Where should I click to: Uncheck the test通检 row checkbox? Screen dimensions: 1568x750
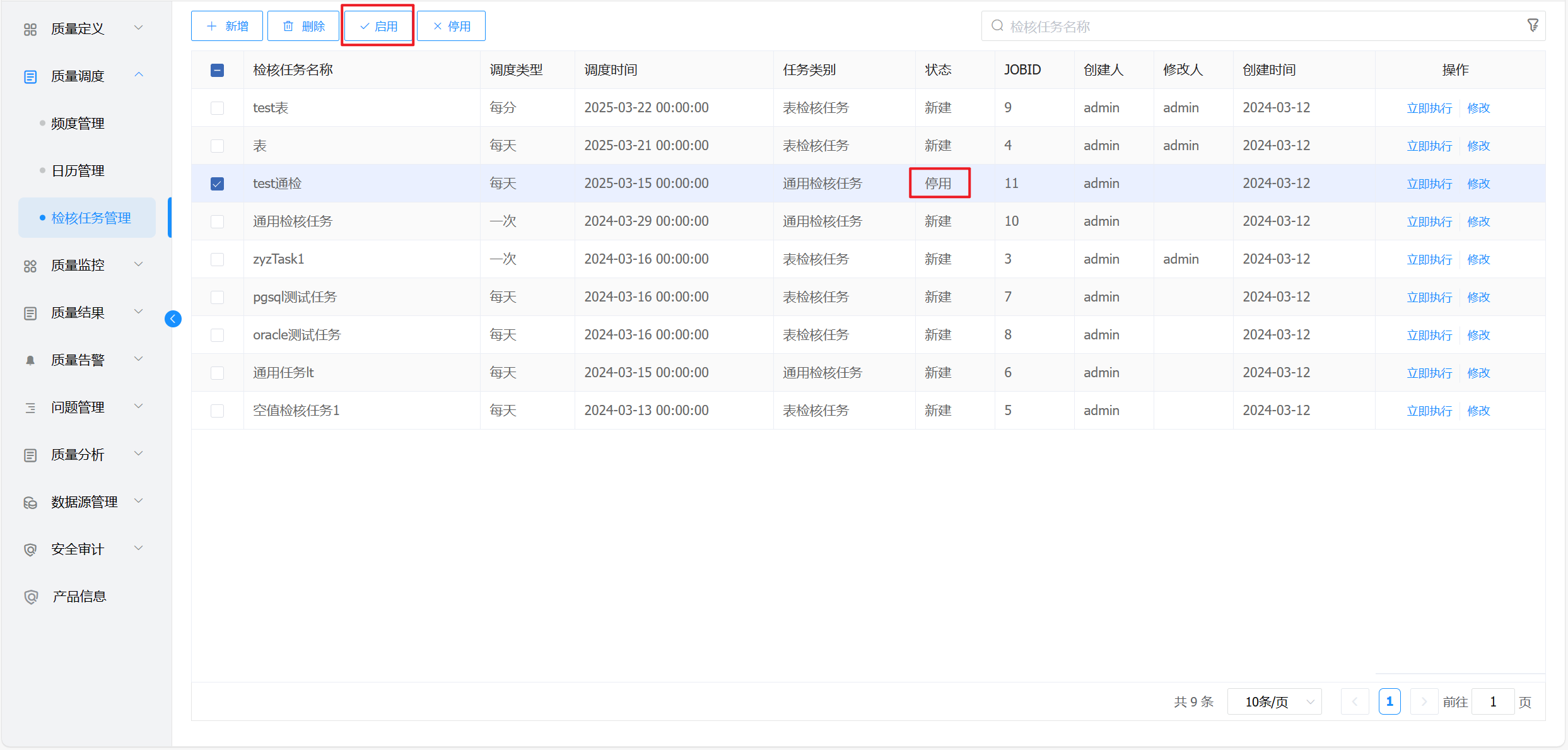coord(217,184)
